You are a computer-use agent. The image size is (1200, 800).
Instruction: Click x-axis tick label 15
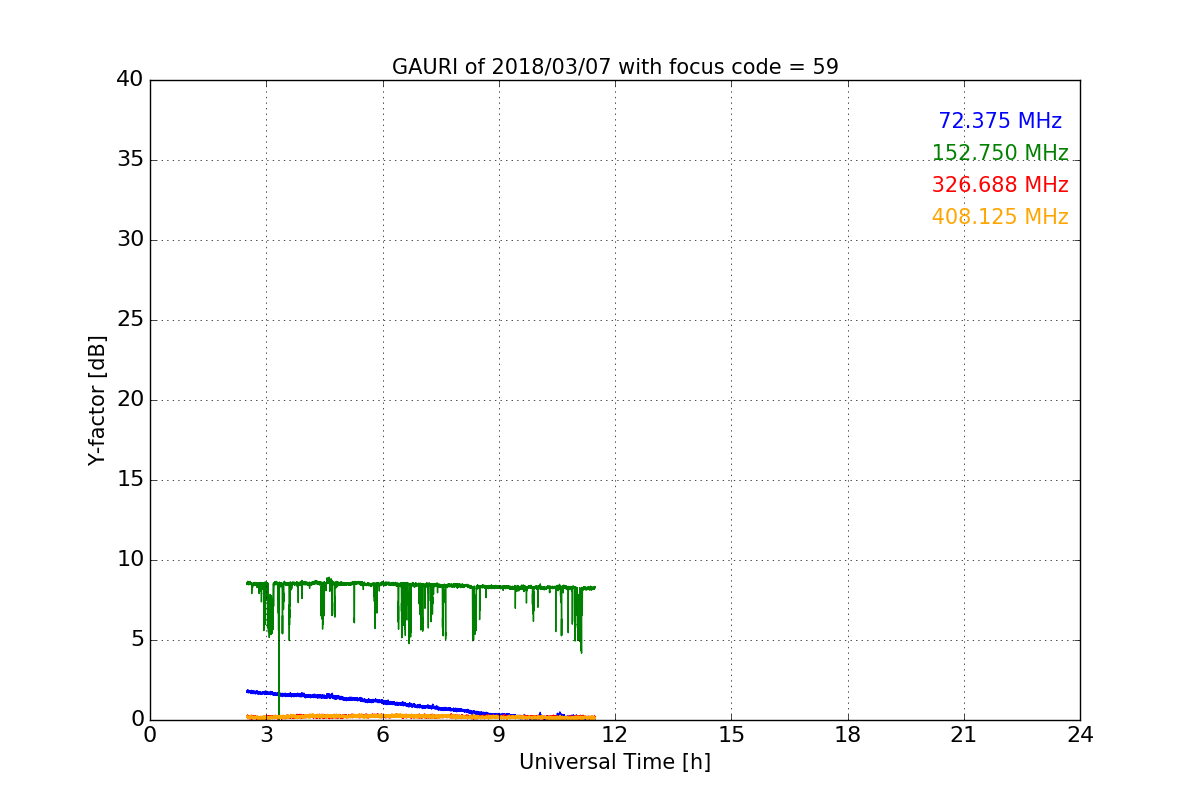coord(731,735)
